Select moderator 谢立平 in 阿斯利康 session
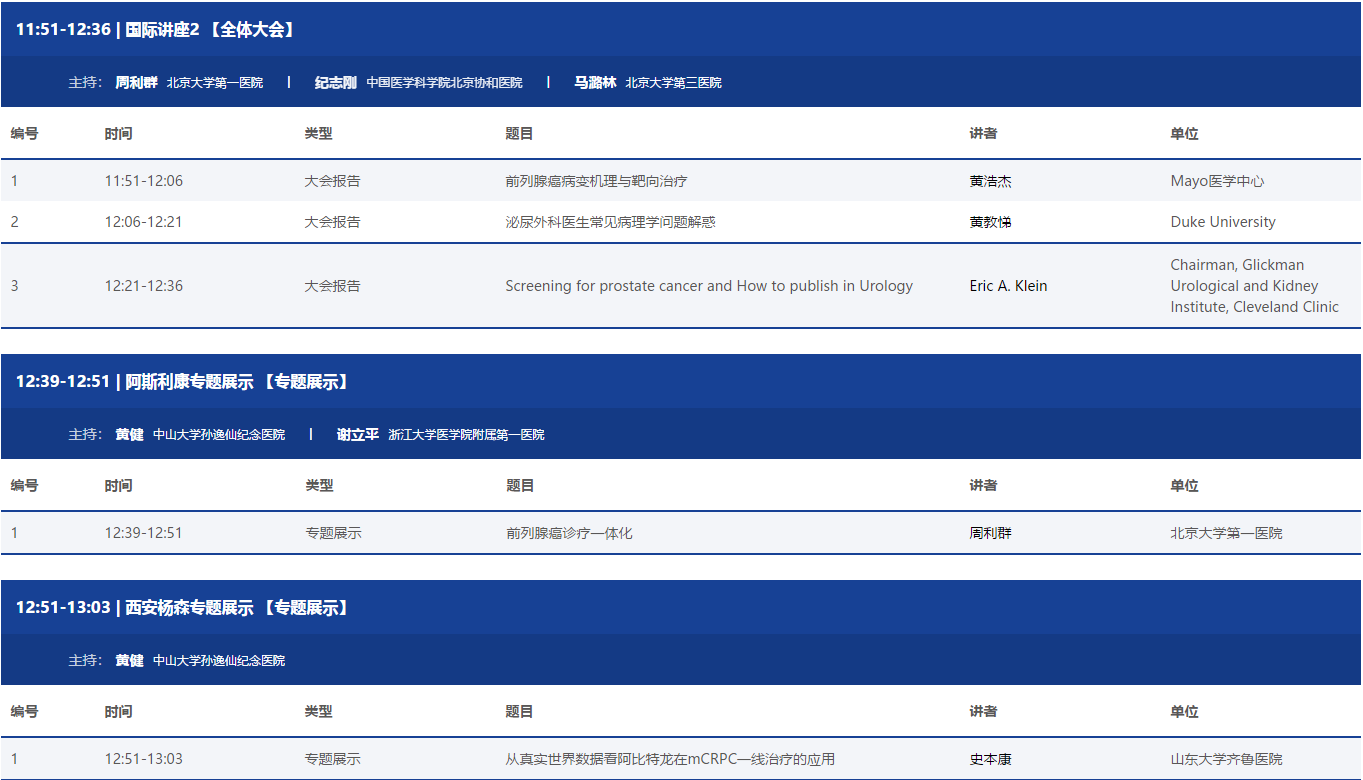This screenshot has width=1363, height=780. [357, 435]
